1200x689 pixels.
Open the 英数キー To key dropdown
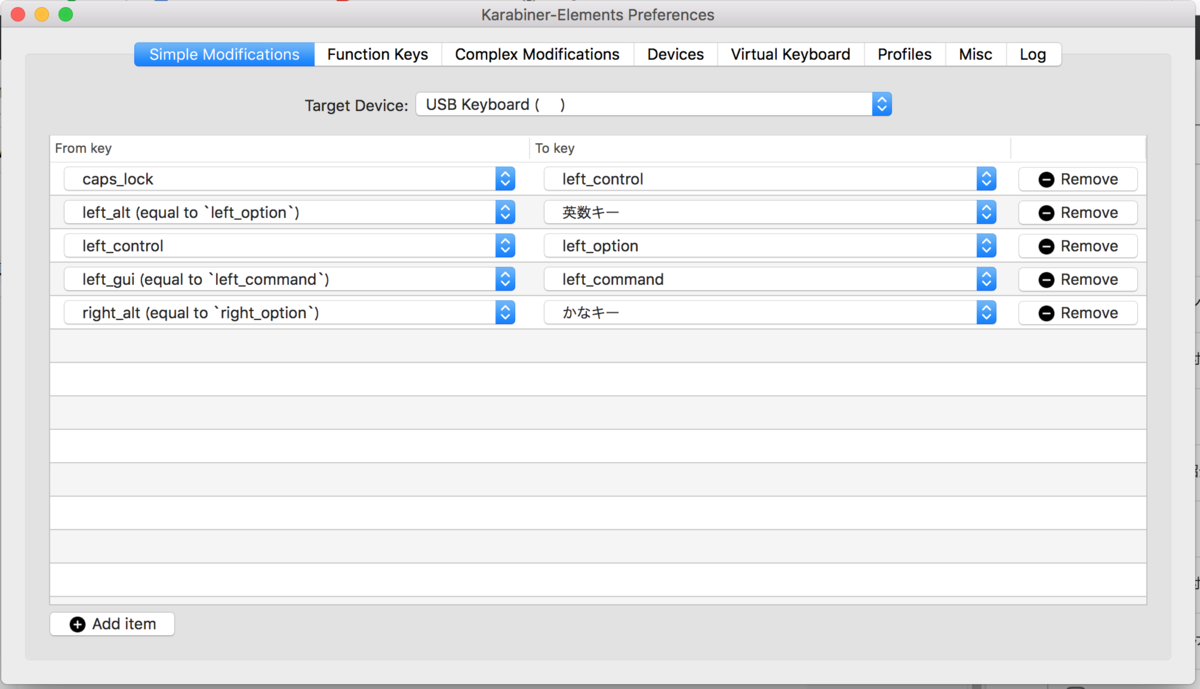(x=770, y=212)
